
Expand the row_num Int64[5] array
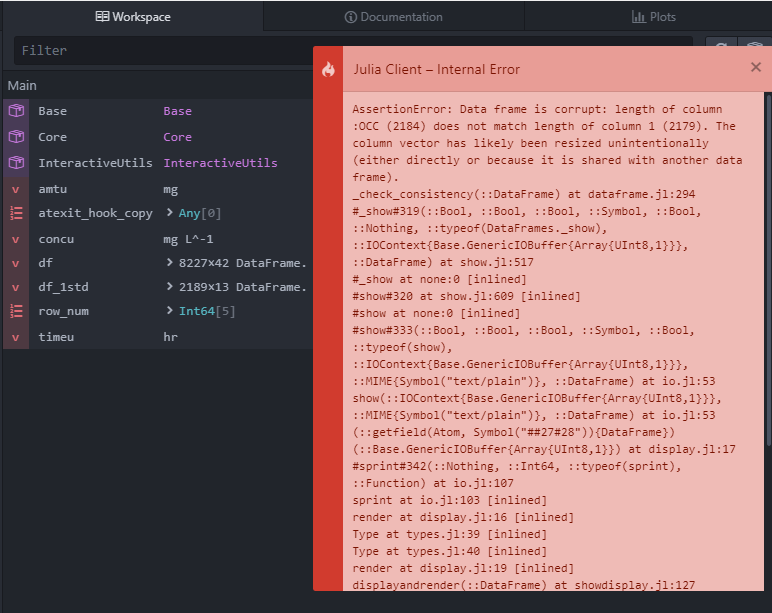click(169, 310)
